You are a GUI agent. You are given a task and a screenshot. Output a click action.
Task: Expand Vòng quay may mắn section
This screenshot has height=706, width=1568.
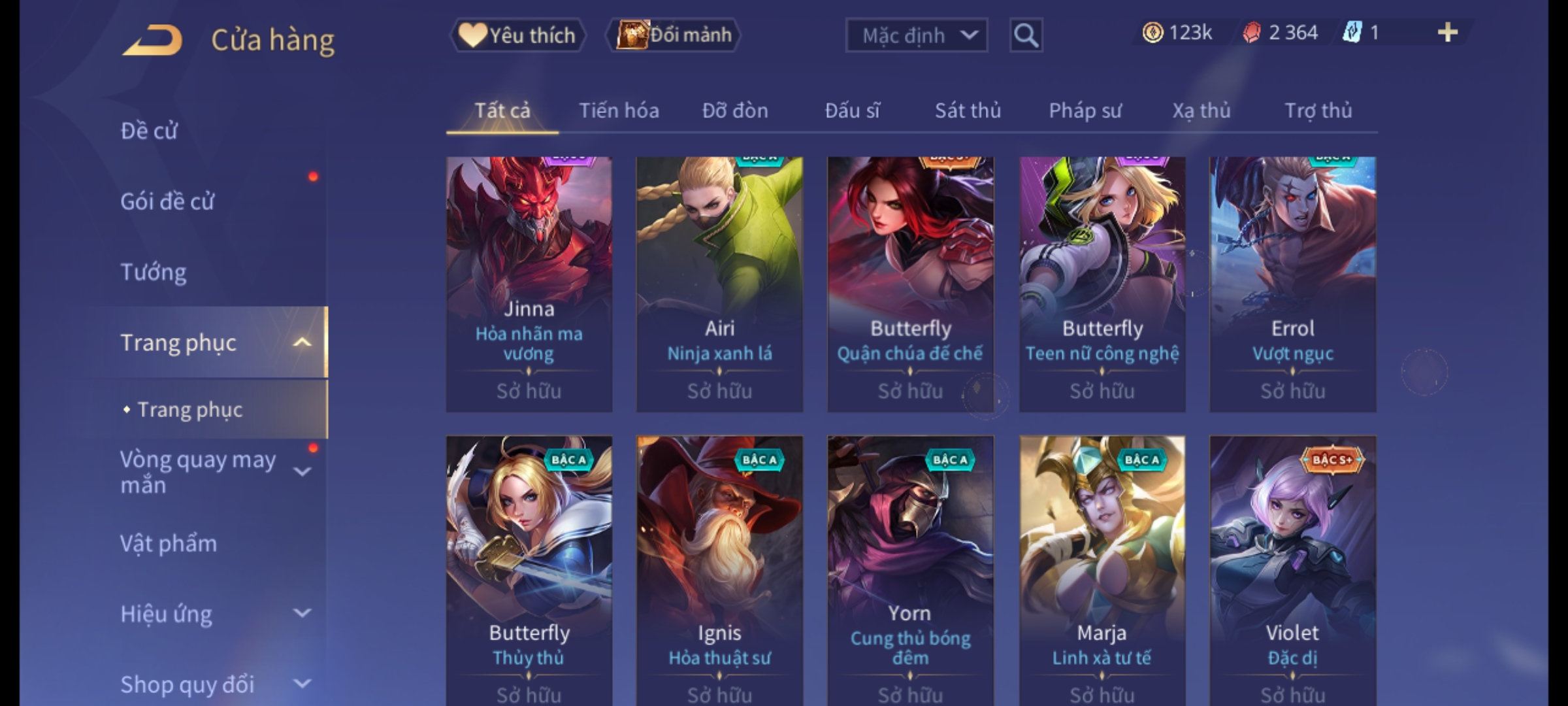pos(302,472)
